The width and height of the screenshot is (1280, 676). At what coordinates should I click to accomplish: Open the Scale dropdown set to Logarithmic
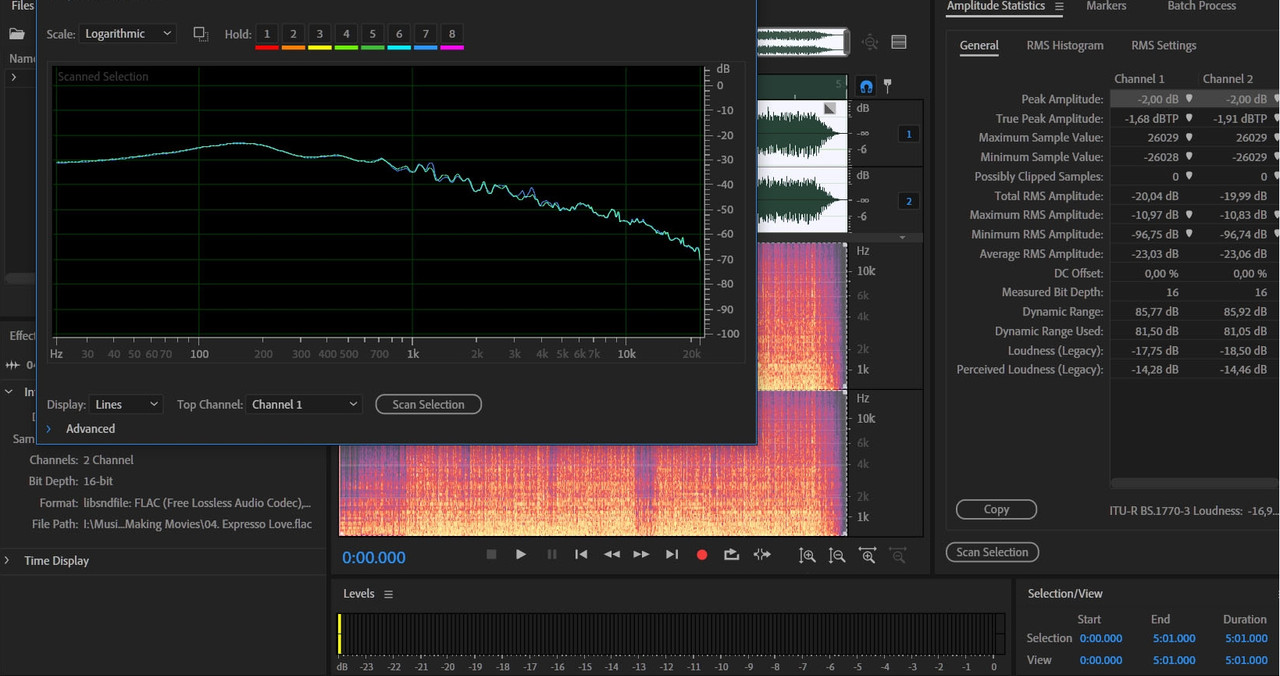(127, 34)
